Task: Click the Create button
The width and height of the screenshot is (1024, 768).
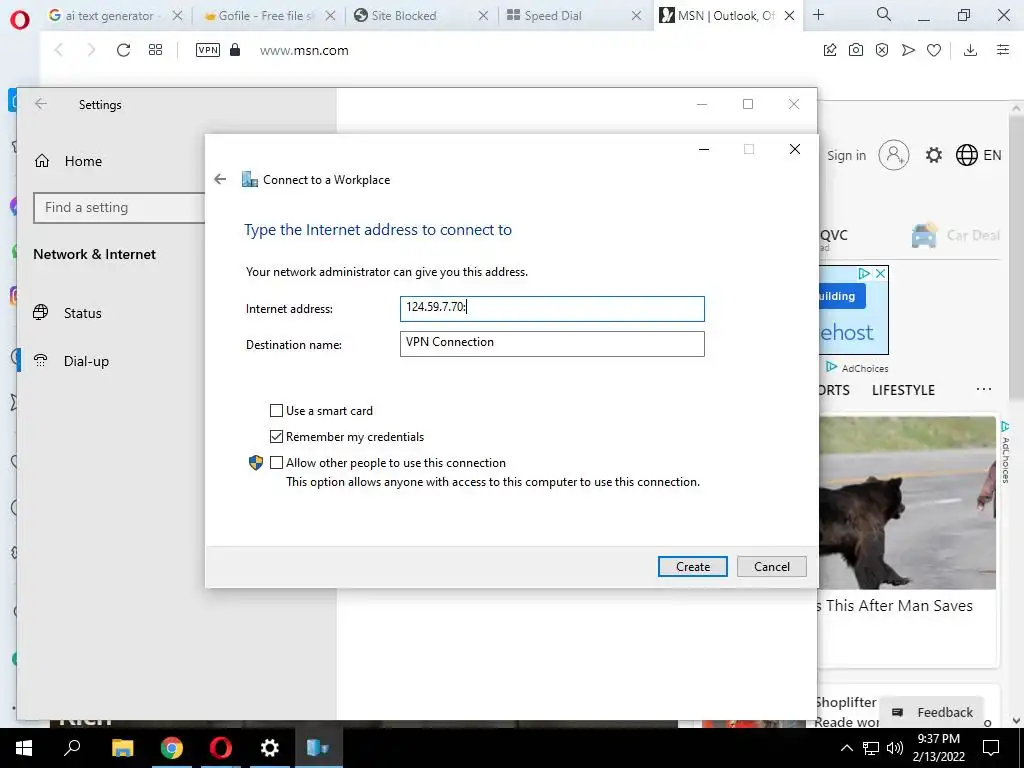Action: pyautogui.click(x=693, y=567)
